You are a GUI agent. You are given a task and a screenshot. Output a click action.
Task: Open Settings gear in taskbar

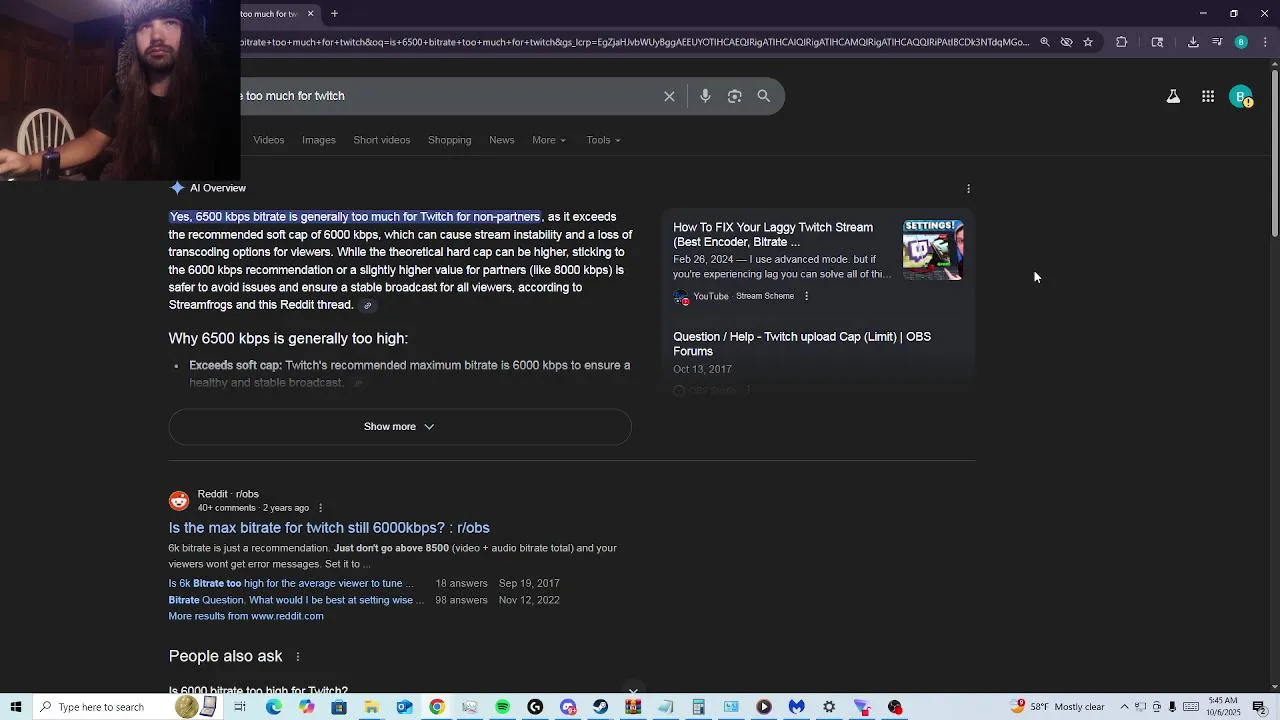pos(829,707)
